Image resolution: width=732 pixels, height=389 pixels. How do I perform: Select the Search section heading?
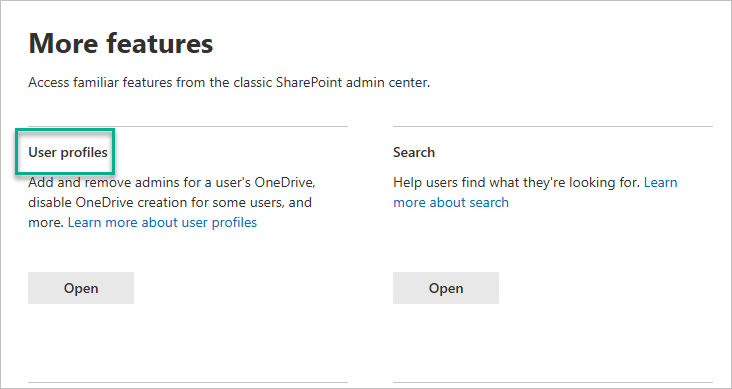pos(414,152)
